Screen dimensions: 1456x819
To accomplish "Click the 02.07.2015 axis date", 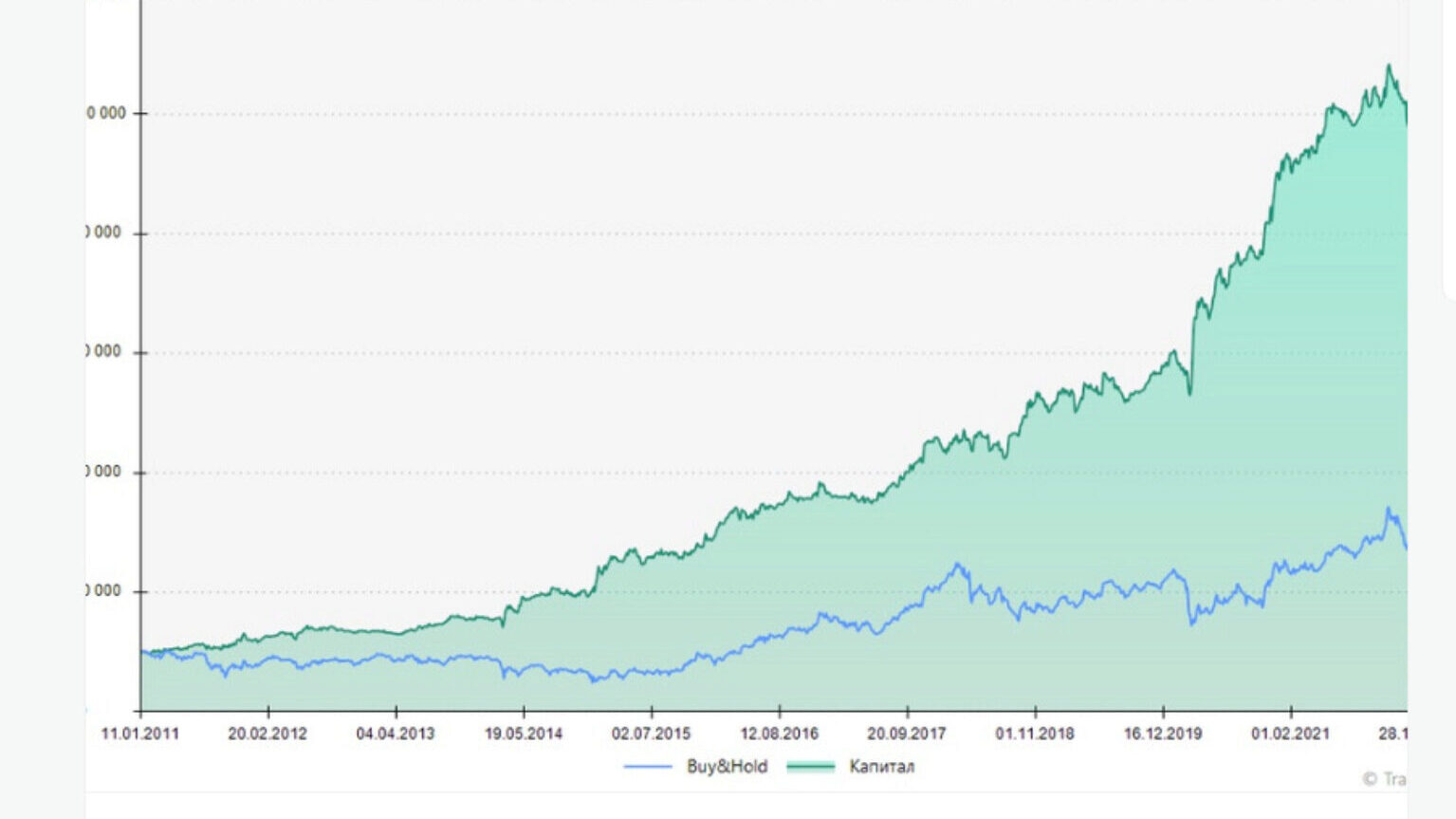I will (651, 734).
